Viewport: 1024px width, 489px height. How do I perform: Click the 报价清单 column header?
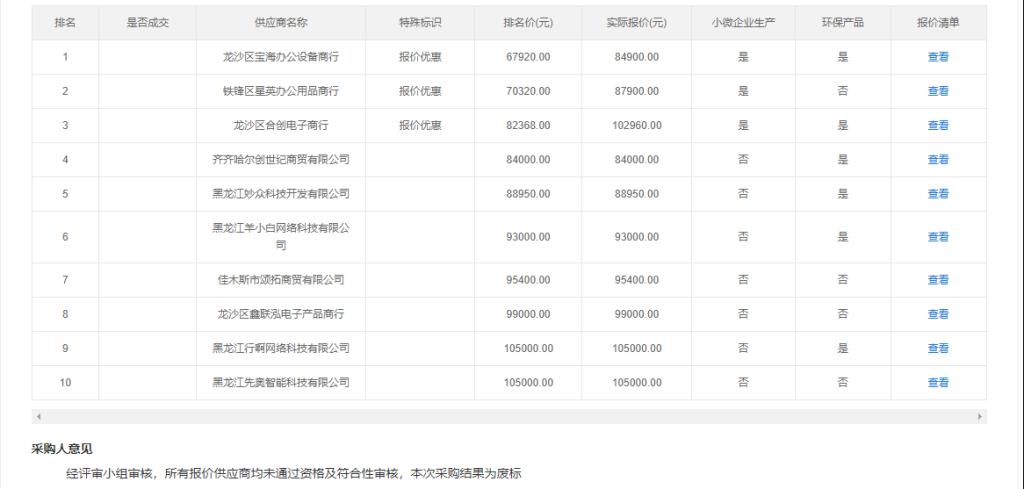click(x=938, y=23)
